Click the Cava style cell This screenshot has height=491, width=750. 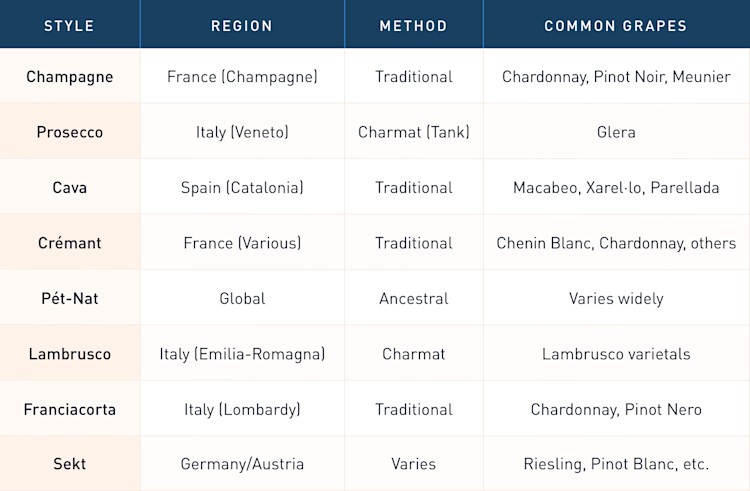[70, 187]
